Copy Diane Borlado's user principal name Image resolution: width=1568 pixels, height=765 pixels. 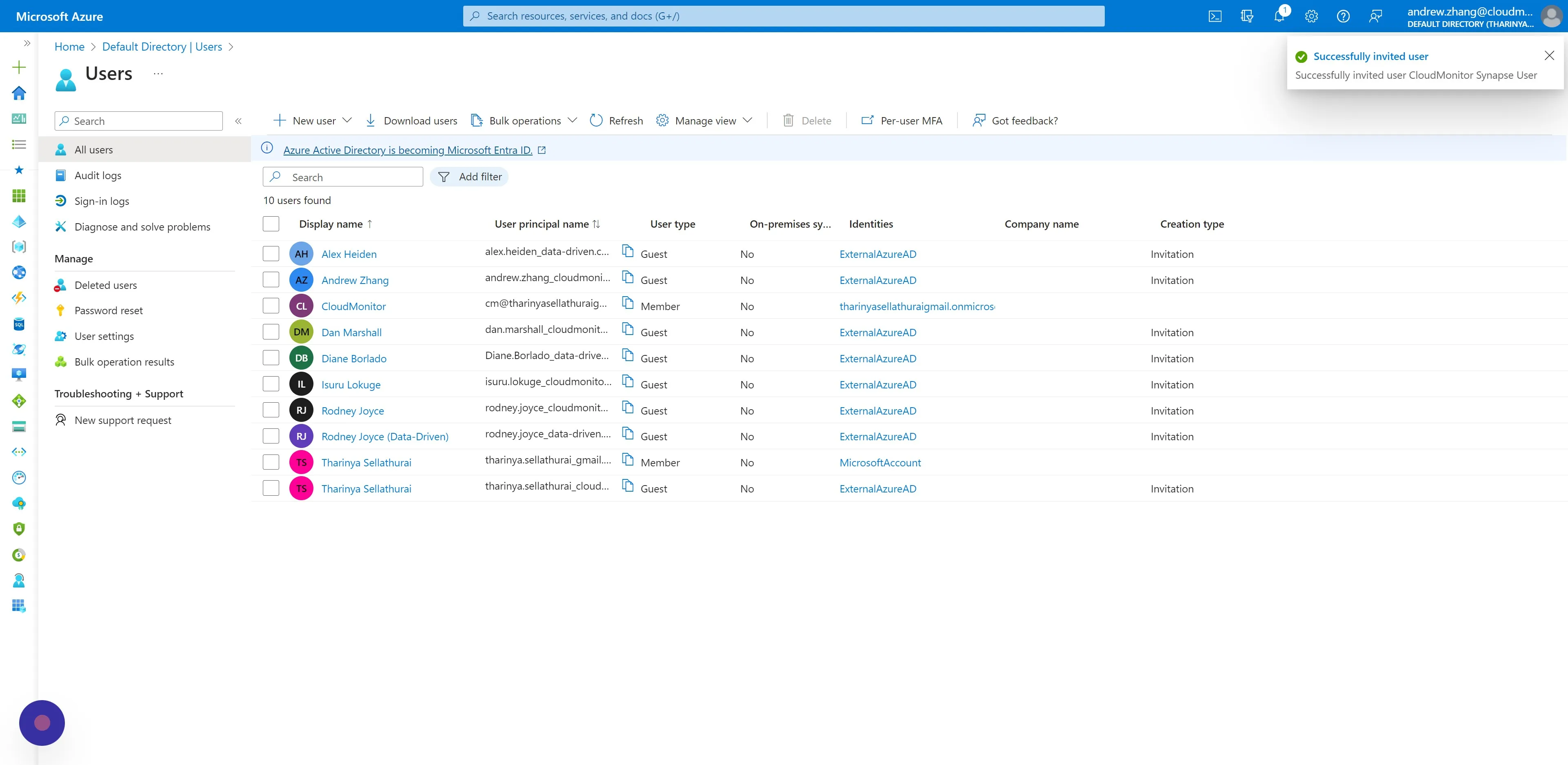628,355
